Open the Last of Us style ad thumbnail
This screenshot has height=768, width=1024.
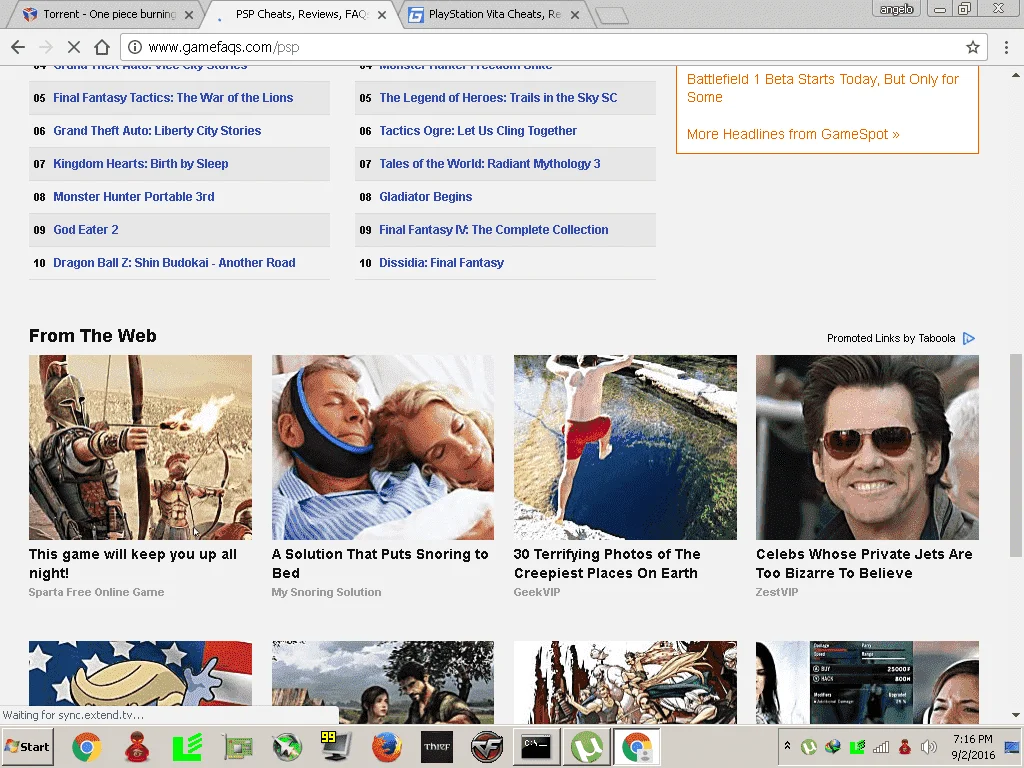point(383,682)
